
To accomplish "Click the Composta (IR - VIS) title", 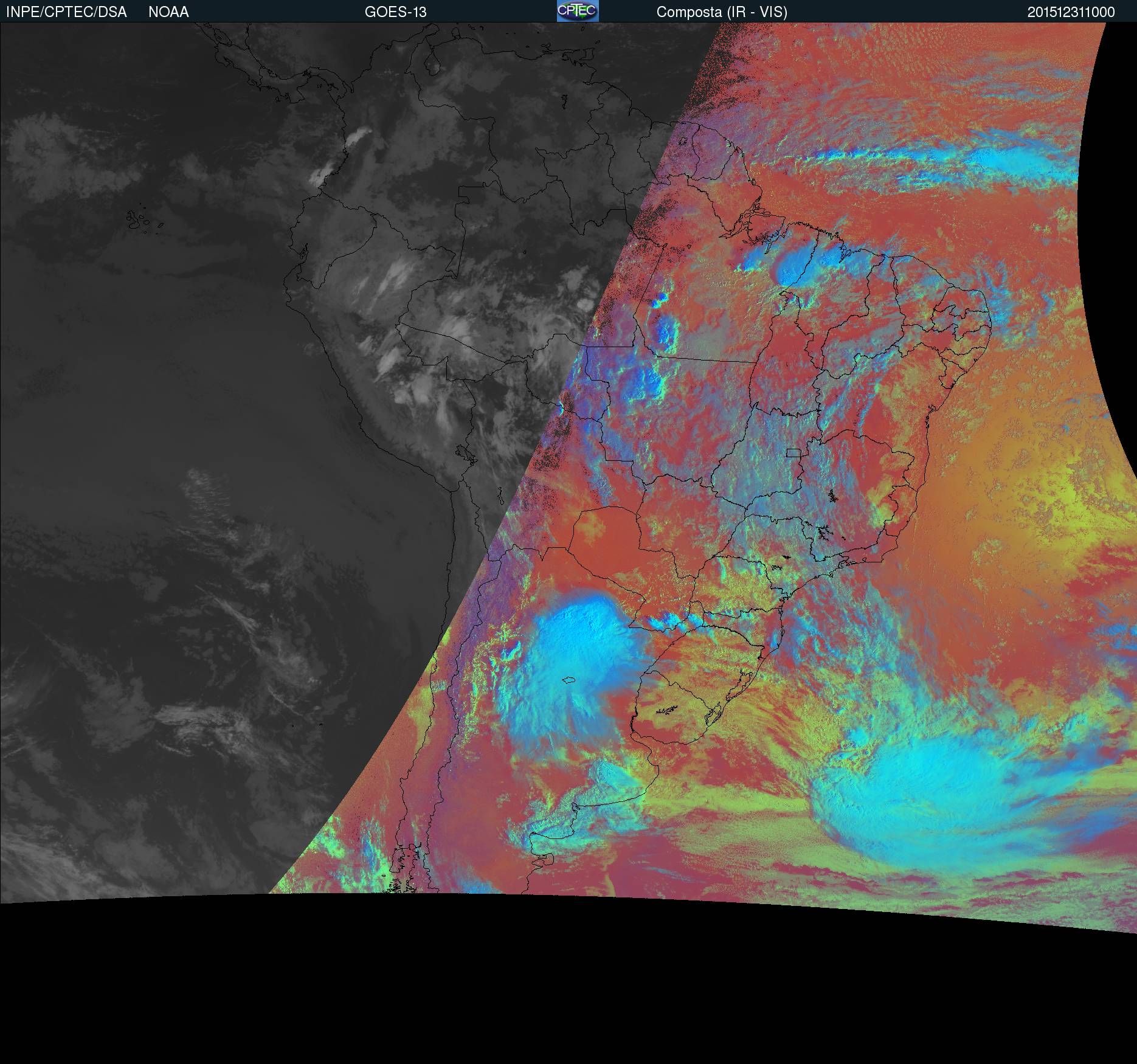I will coord(722,12).
